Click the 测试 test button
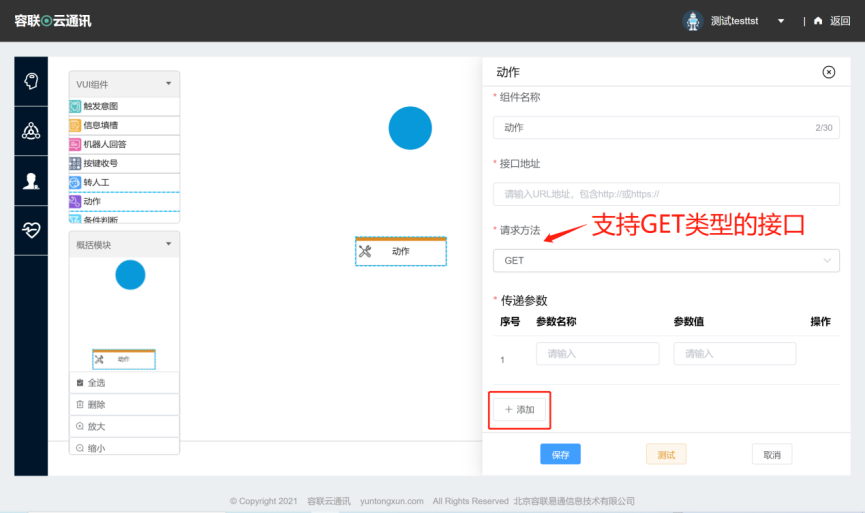The image size is (865, 513). click(666, 454)
